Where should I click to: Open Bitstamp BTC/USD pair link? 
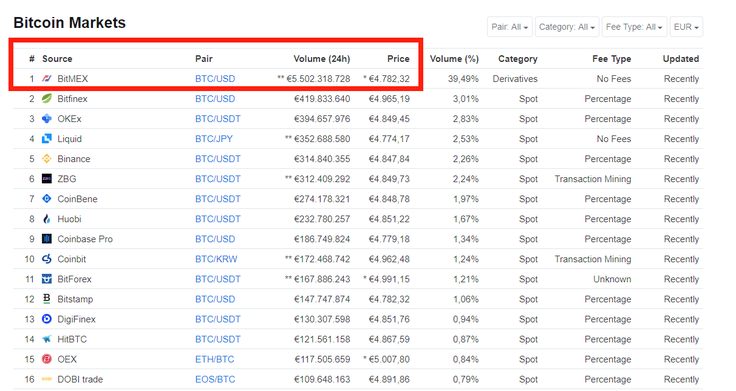tap(215, 299)
